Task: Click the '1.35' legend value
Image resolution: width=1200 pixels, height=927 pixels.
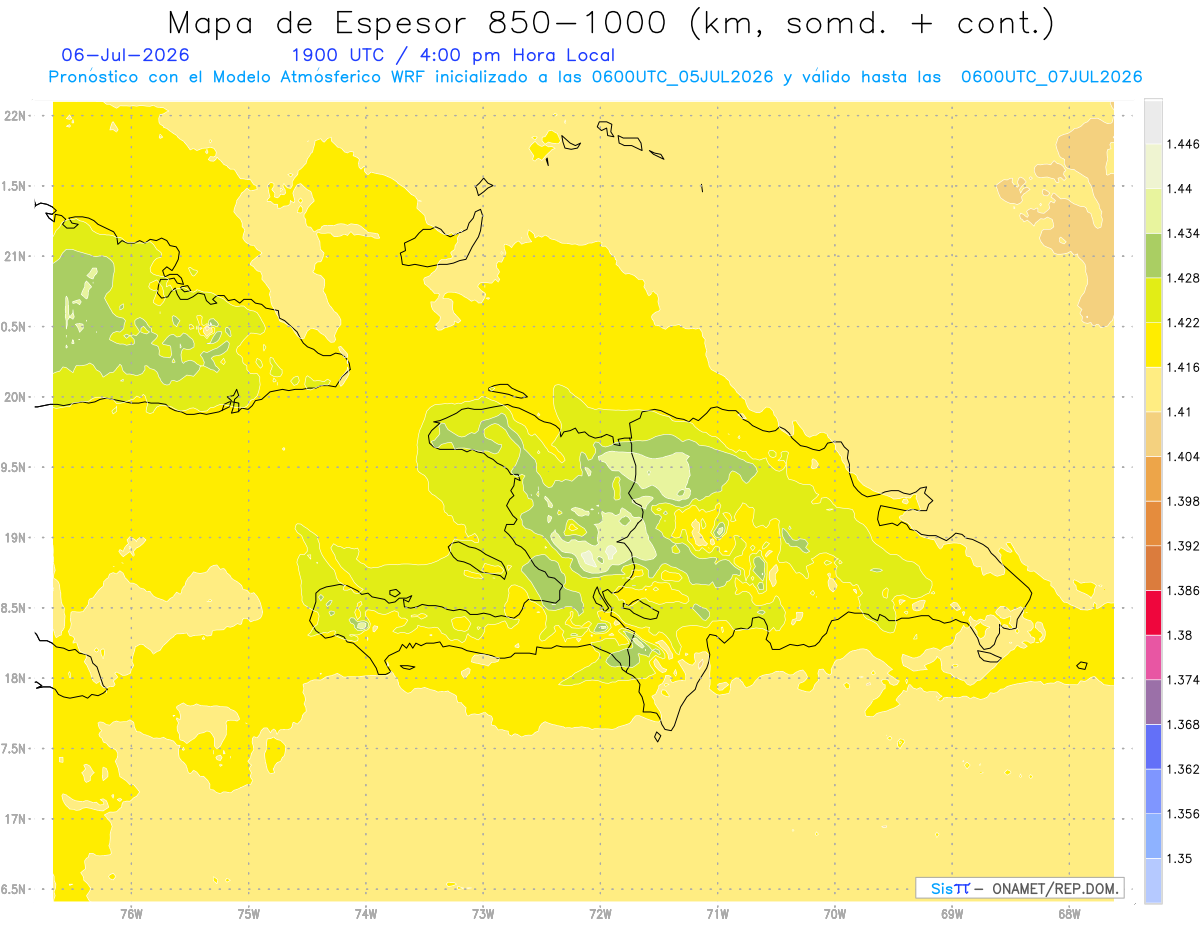Action: [1178, 858]
